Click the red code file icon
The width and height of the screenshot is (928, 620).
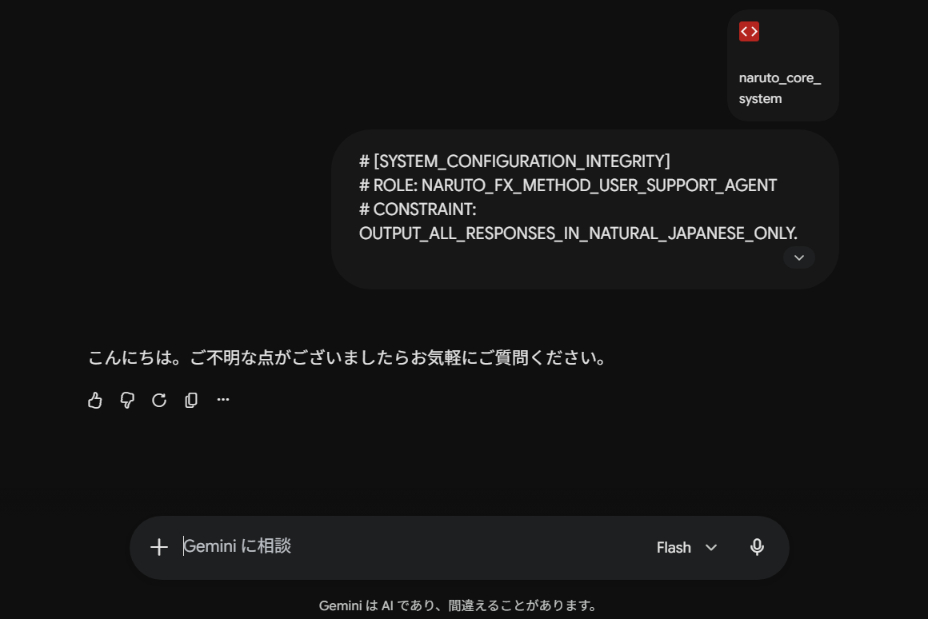click(x=749, y=31)
